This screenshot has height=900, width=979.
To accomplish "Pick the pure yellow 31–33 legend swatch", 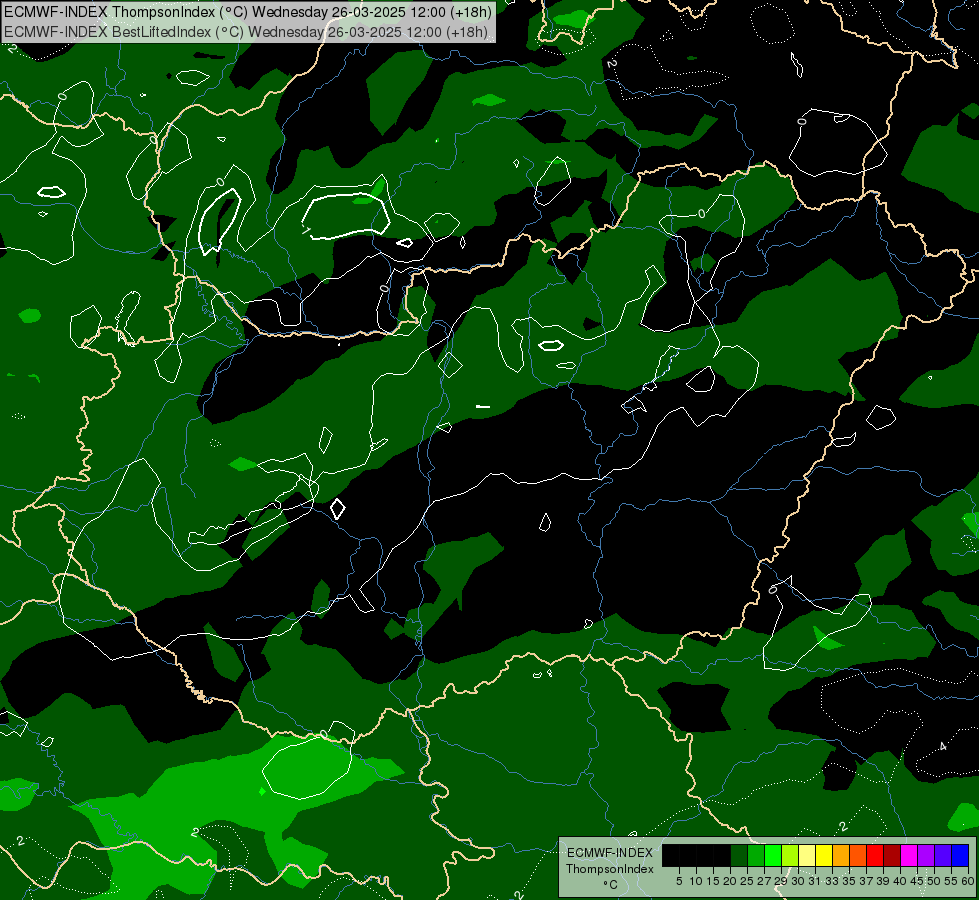I will tap(824, 855).
